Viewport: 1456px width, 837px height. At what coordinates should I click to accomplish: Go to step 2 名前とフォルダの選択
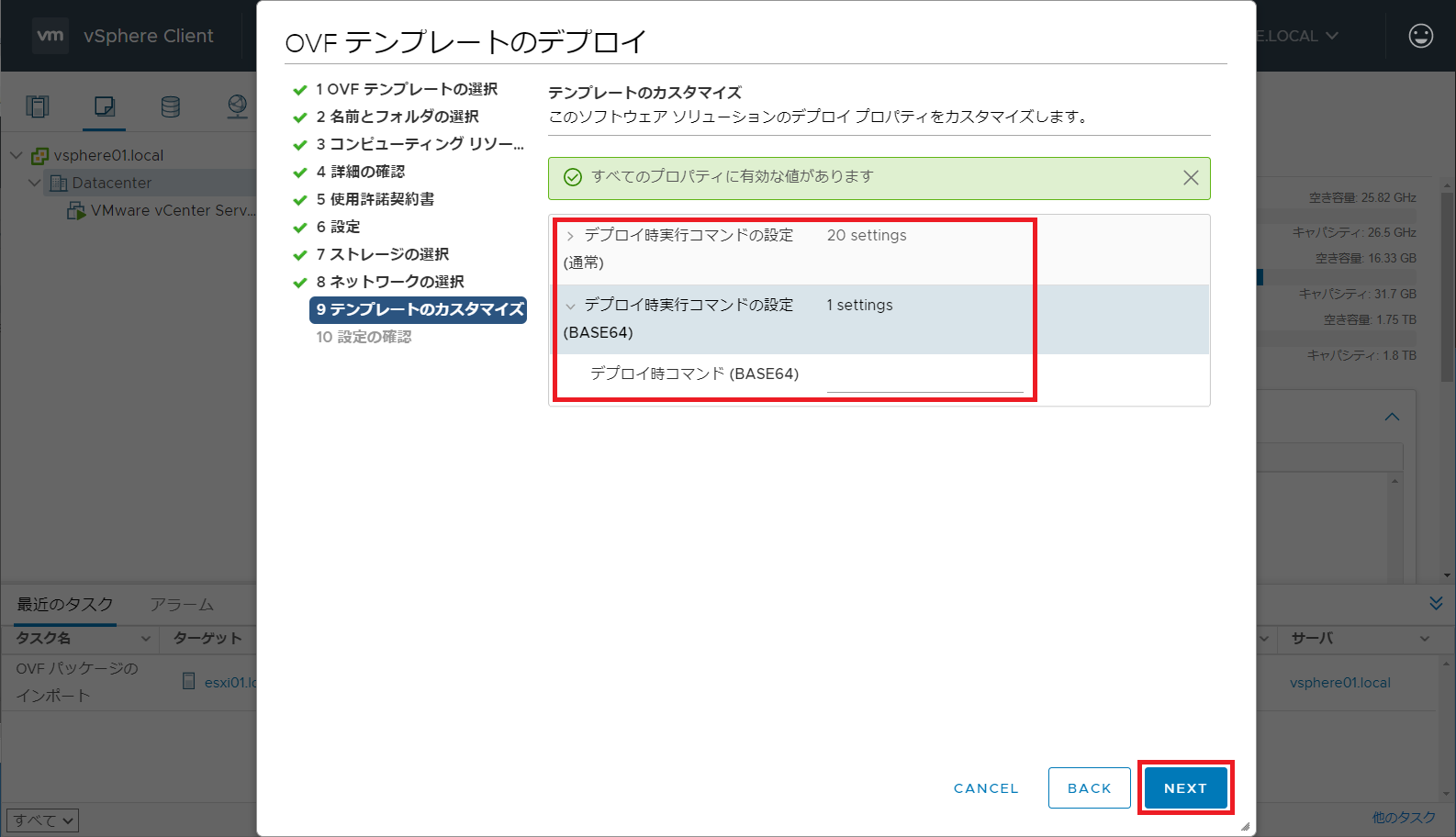(398, 117)
